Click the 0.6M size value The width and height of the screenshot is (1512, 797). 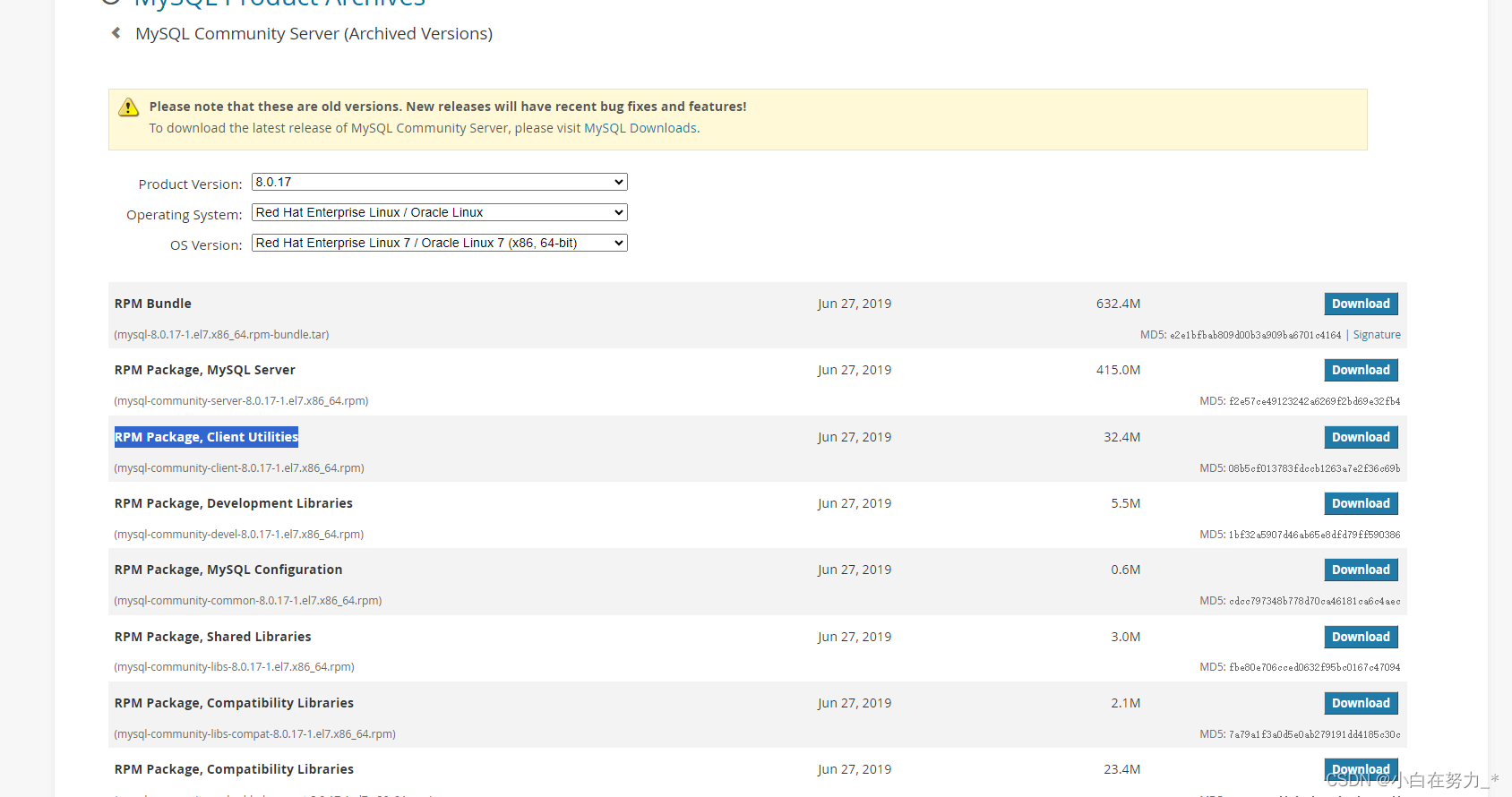(1126, 570)
